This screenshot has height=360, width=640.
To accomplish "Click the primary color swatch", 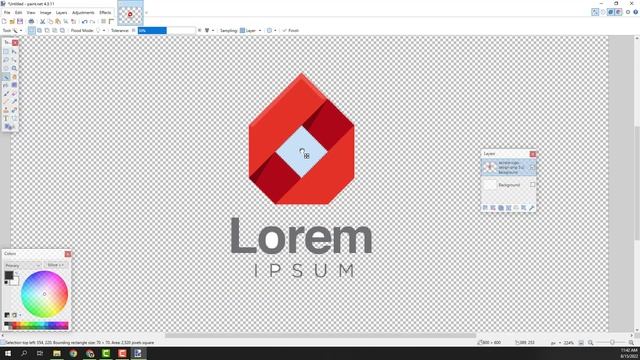I will (9, 275).
